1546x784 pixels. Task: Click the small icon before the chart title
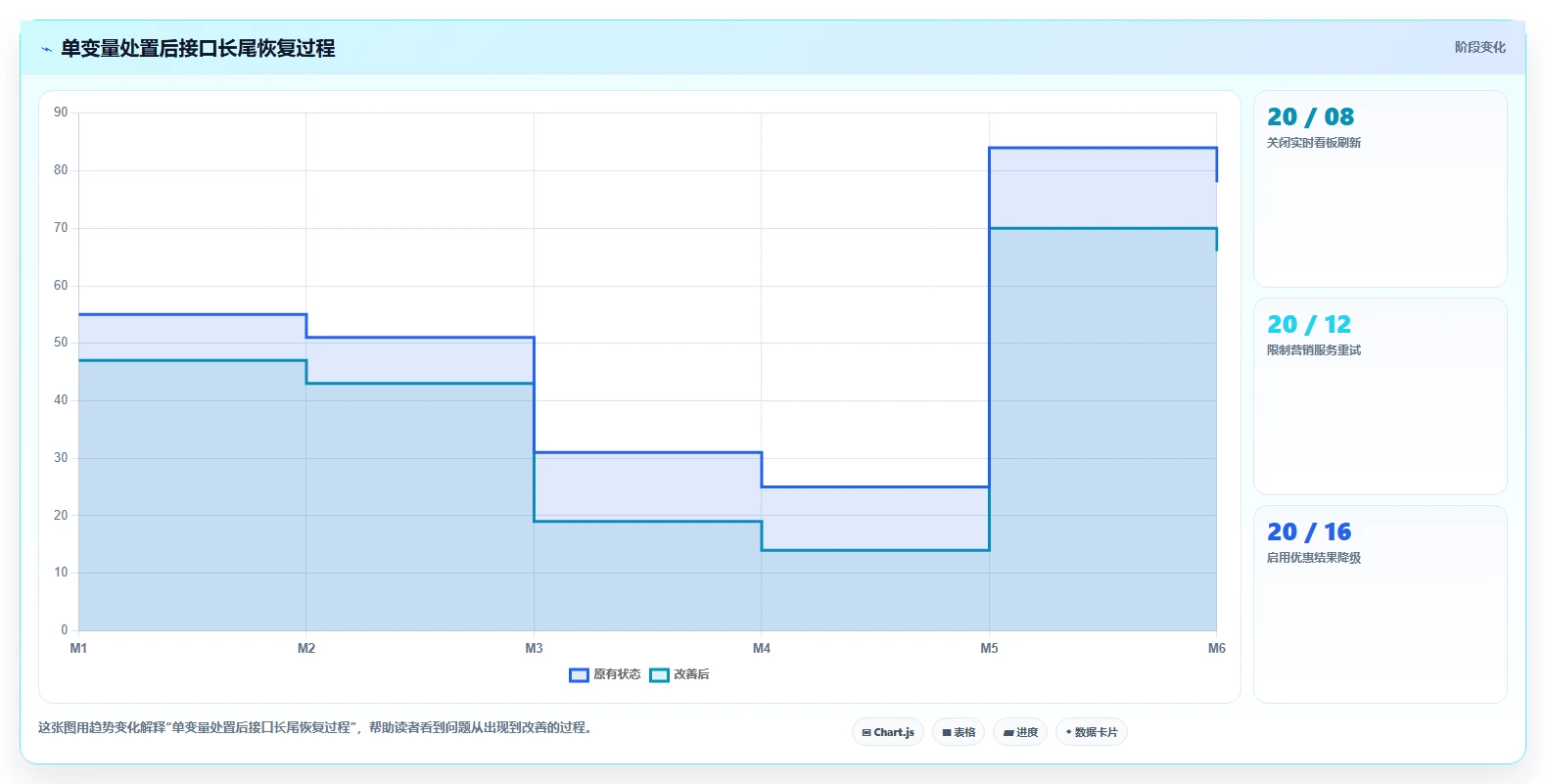pyautogui.click(x=46, y=49)
